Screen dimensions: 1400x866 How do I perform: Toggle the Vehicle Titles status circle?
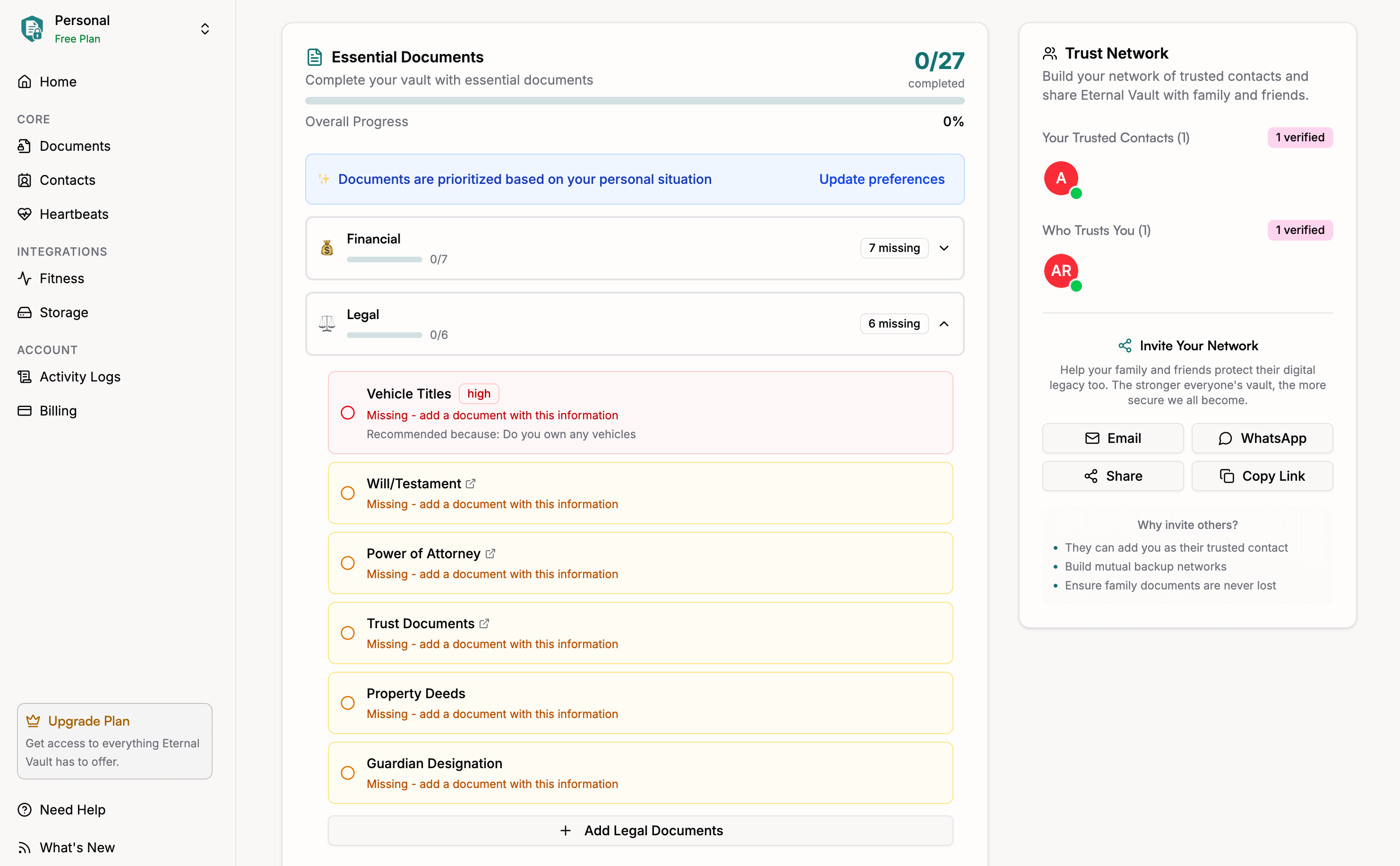pyautogui.click(x=347, y=413)
